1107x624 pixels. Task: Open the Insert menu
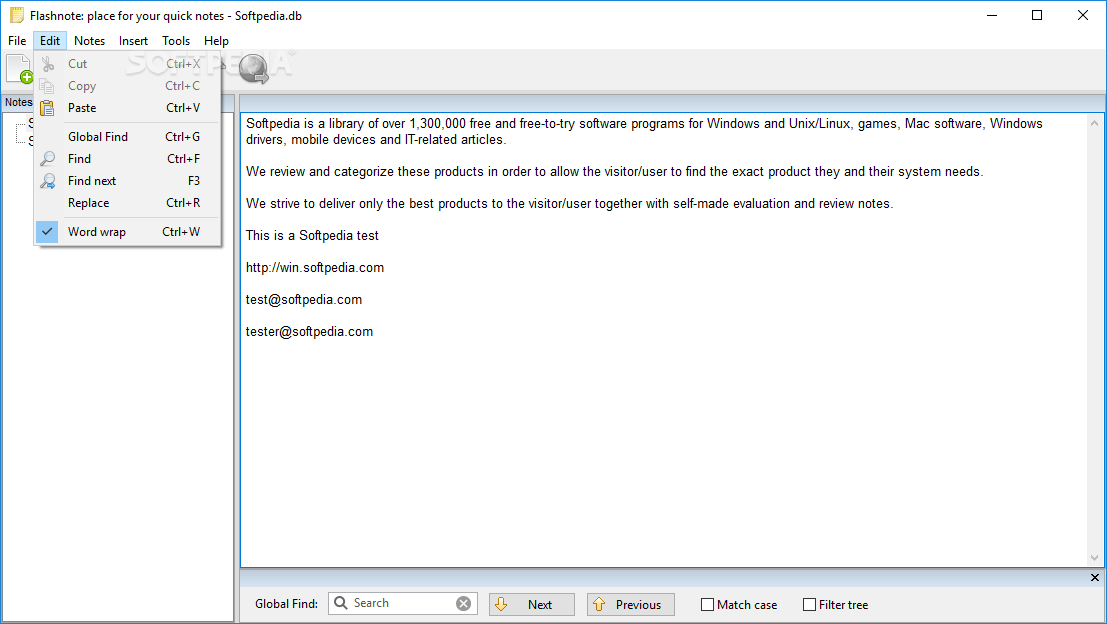pyautogui.click(x=133, y=41)
